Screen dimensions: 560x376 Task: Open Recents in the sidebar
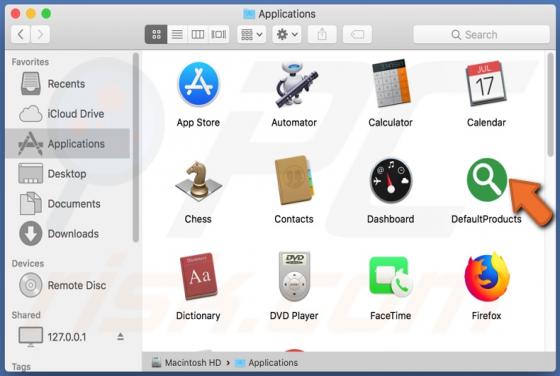[x=68, y=84]
